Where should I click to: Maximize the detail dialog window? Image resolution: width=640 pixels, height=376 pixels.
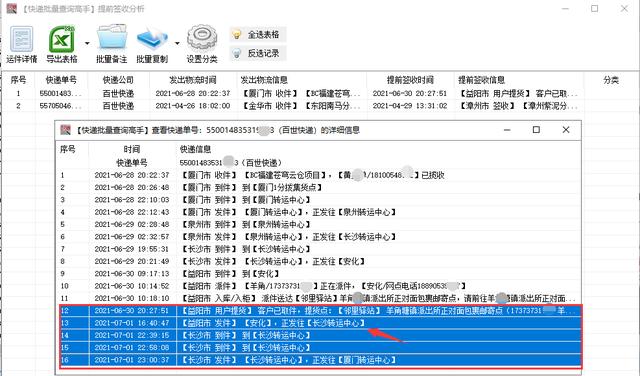click(536, 130)
